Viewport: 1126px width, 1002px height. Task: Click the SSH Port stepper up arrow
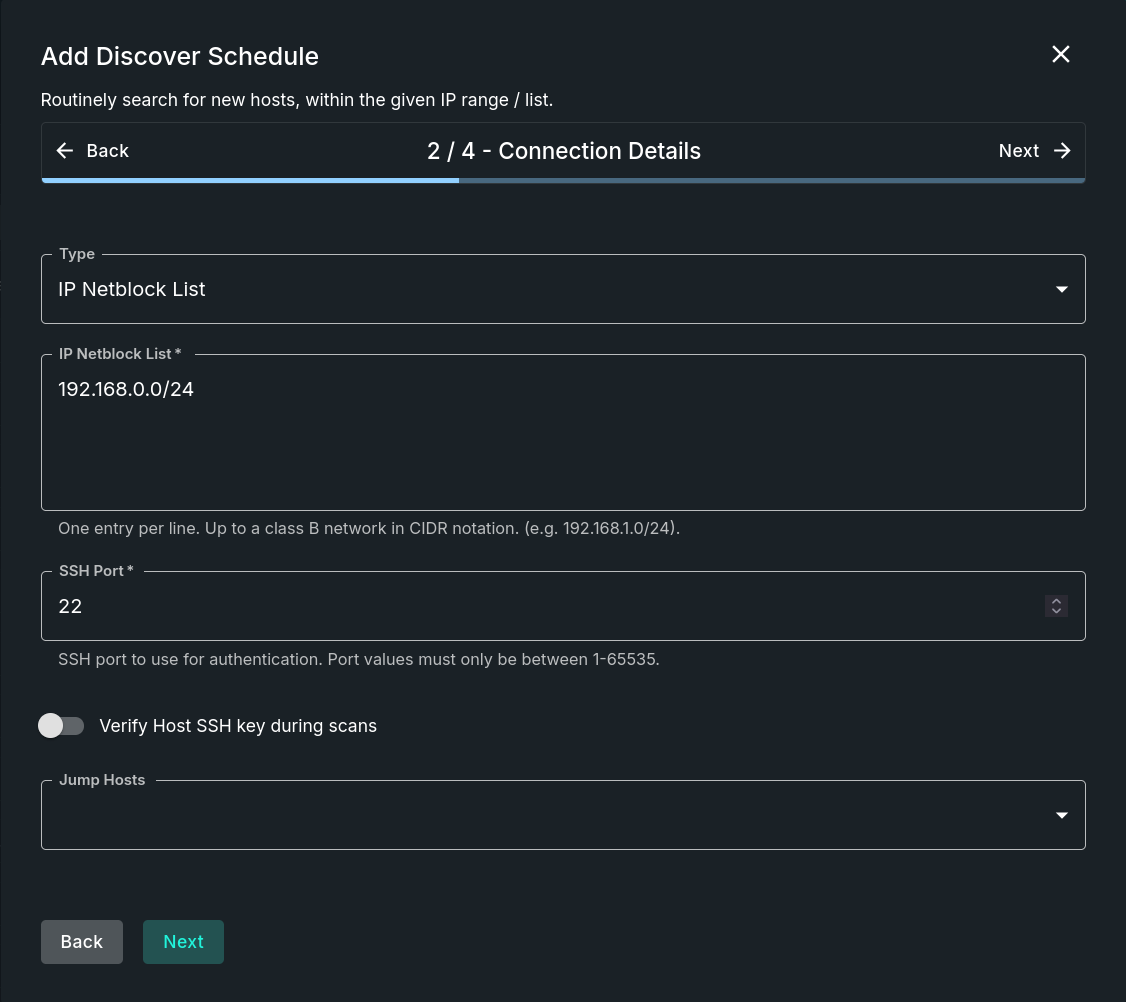1056,601
